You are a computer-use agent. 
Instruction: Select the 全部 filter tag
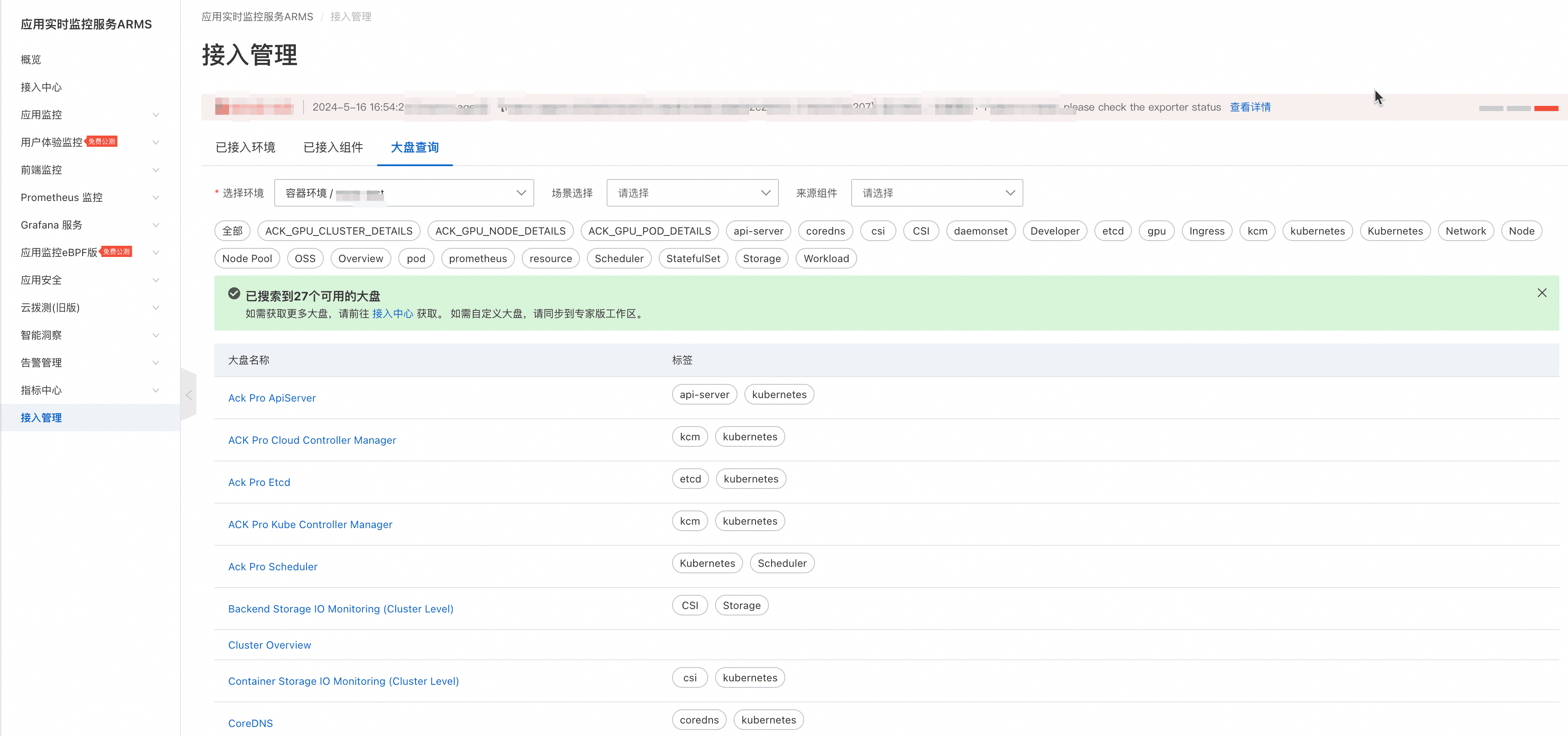click(232, 231)
